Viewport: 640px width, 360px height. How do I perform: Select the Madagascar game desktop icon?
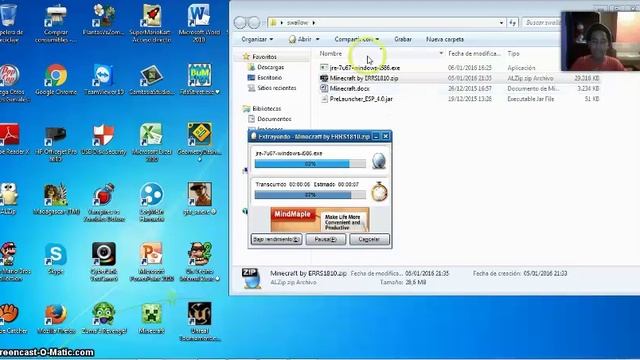click(x=56, y=199)
